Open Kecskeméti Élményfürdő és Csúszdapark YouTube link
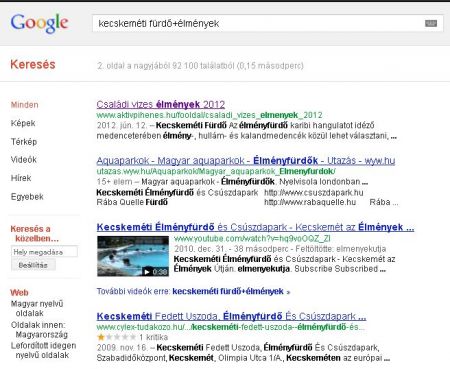The height and width of the screenshot is (369, 450). [x=255, y=227]
